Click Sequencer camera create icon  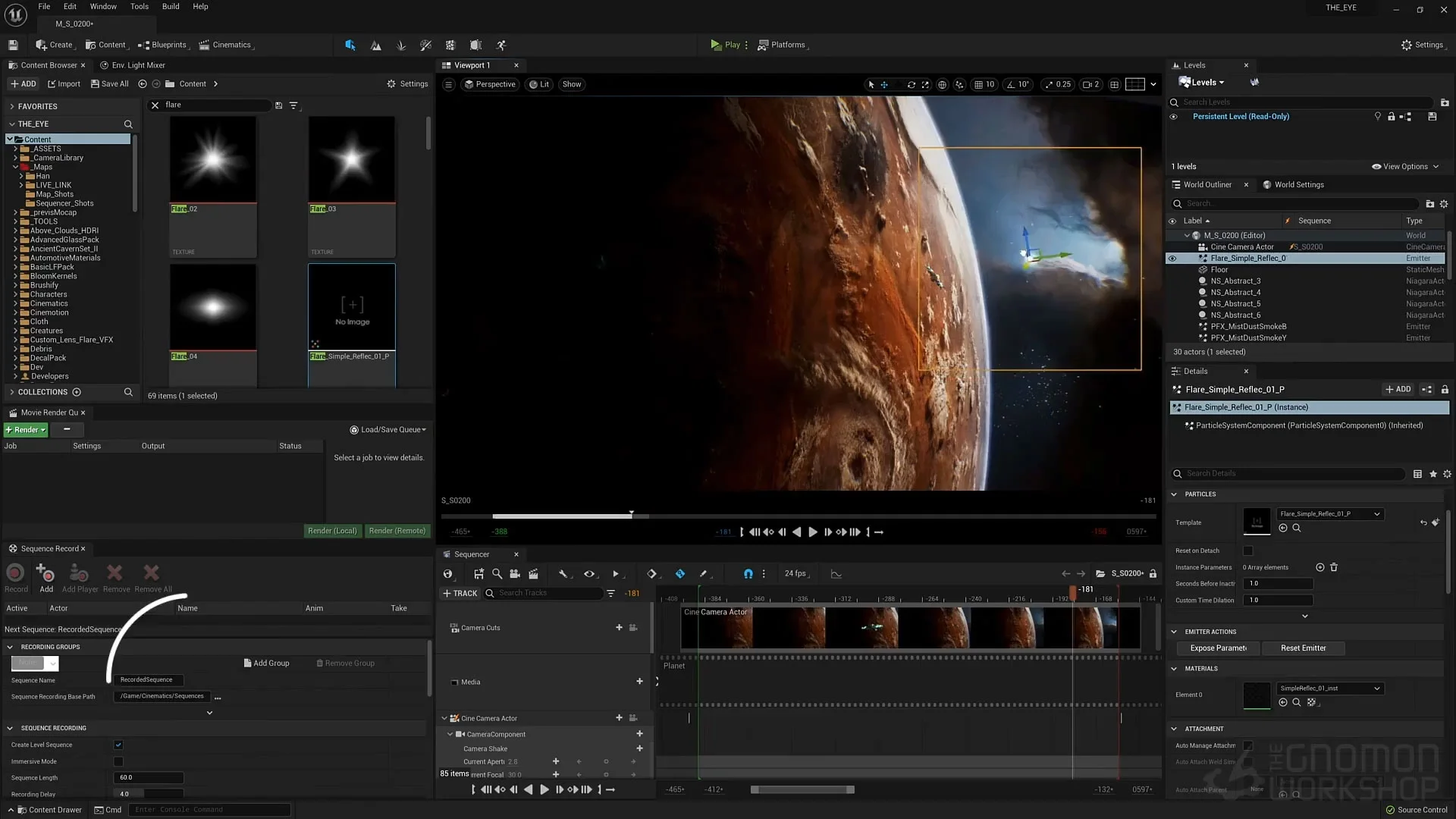(515, 574)
